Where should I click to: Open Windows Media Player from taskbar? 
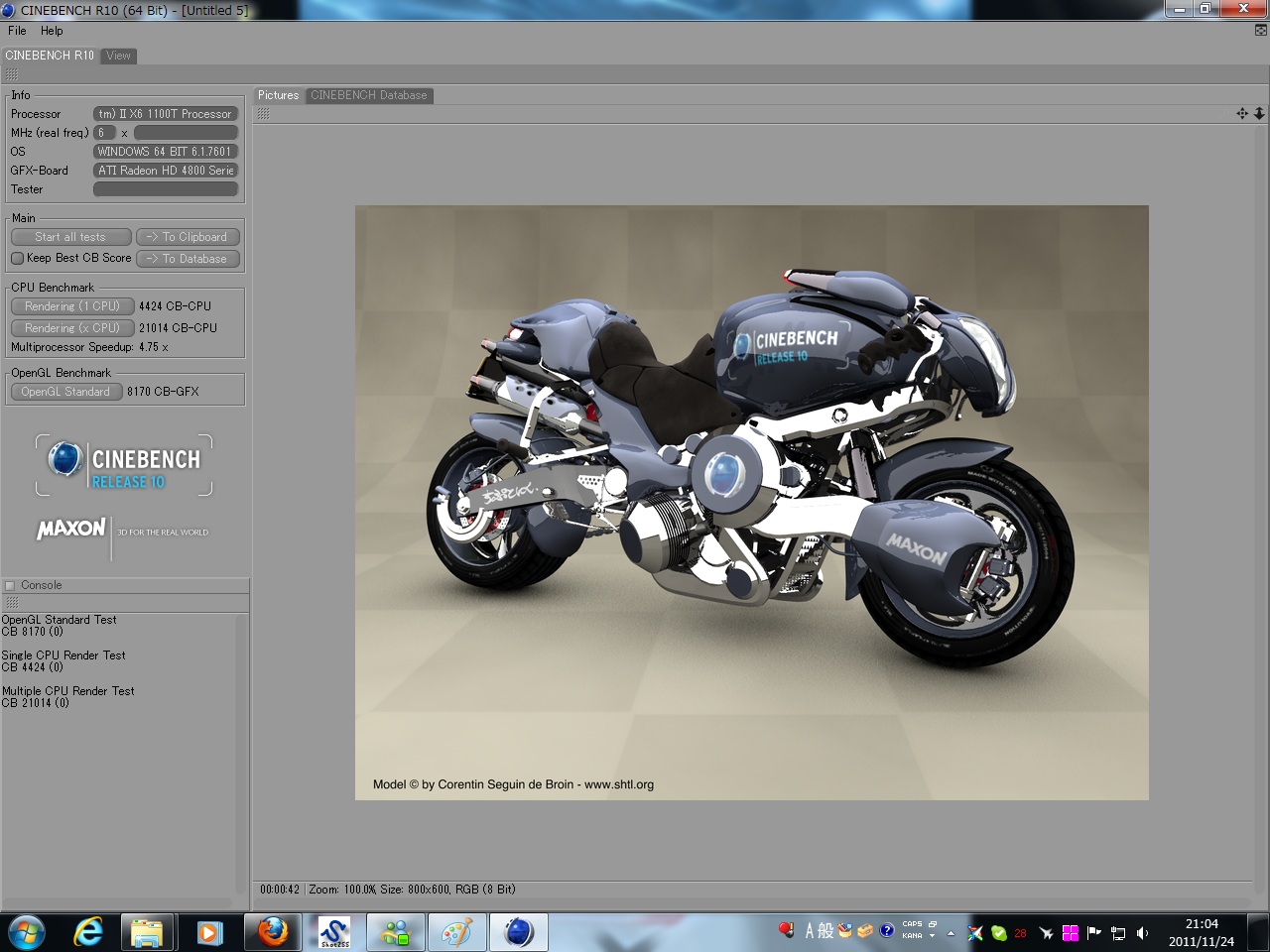(x=209, y=932)
